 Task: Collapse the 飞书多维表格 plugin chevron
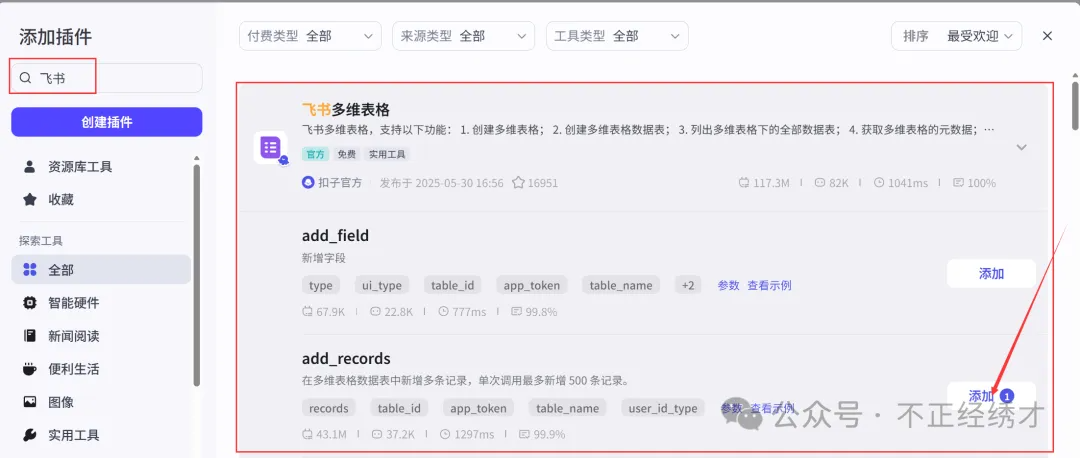coord(1022,147)
